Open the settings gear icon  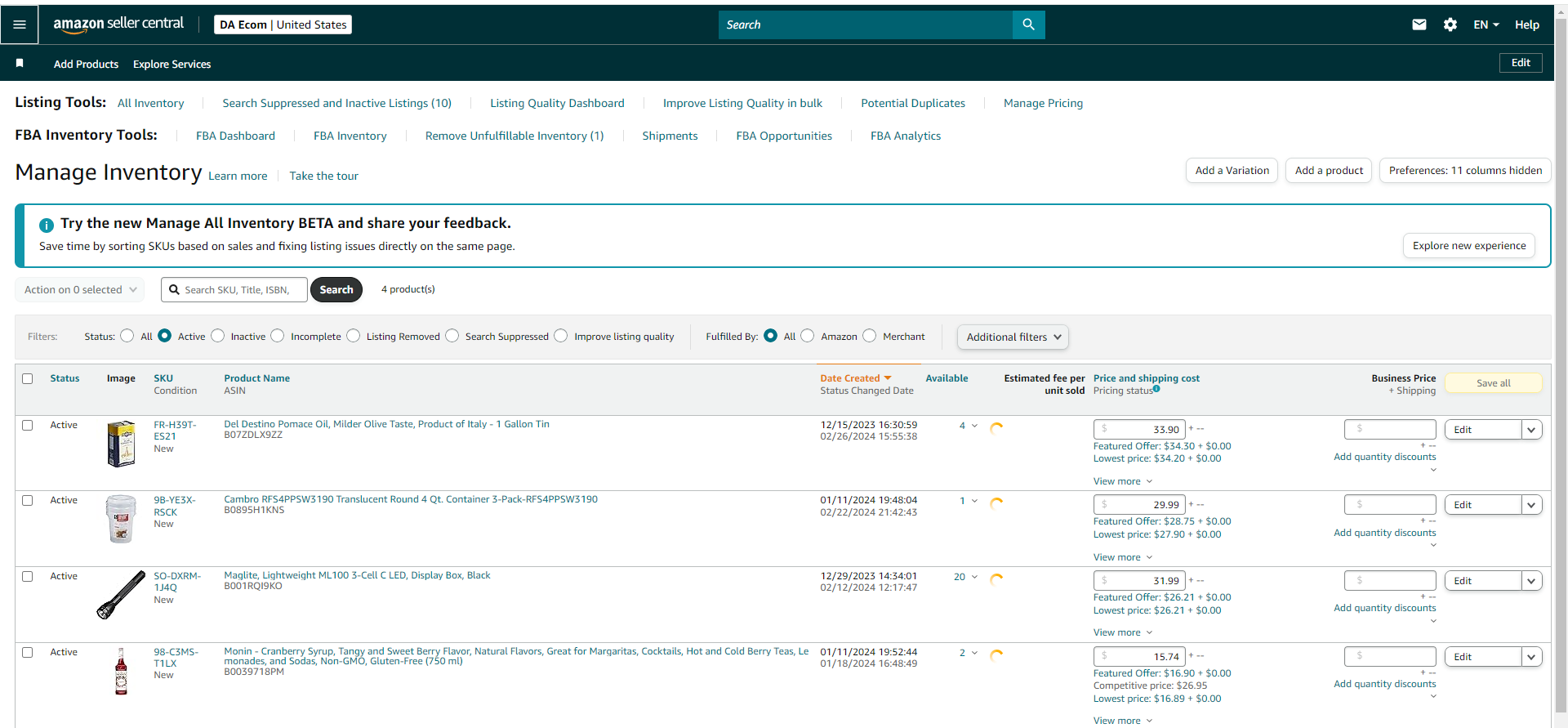(x=1450, y=25)
